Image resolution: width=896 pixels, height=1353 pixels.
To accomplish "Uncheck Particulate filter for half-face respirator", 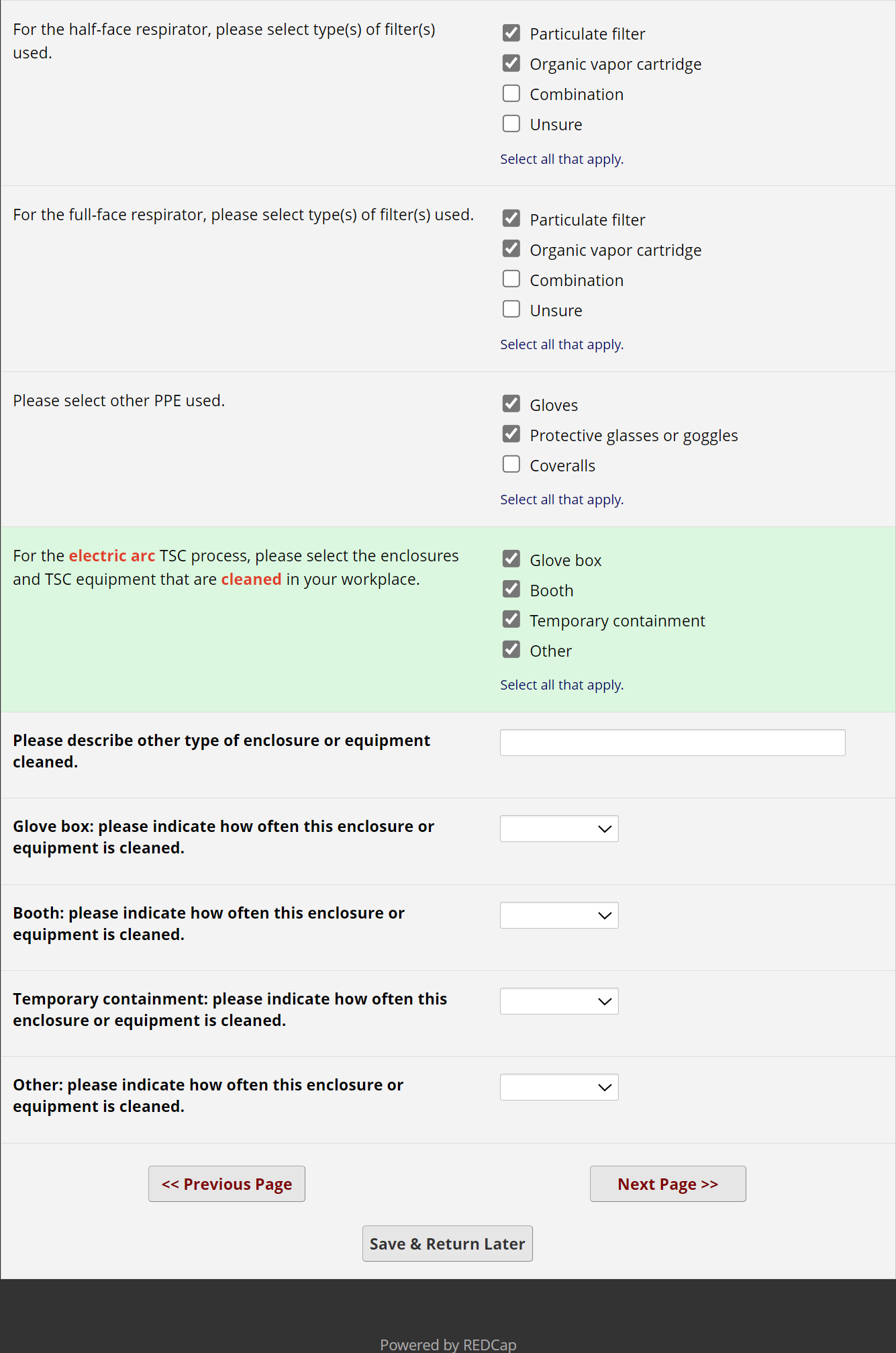I will [511, 33].
